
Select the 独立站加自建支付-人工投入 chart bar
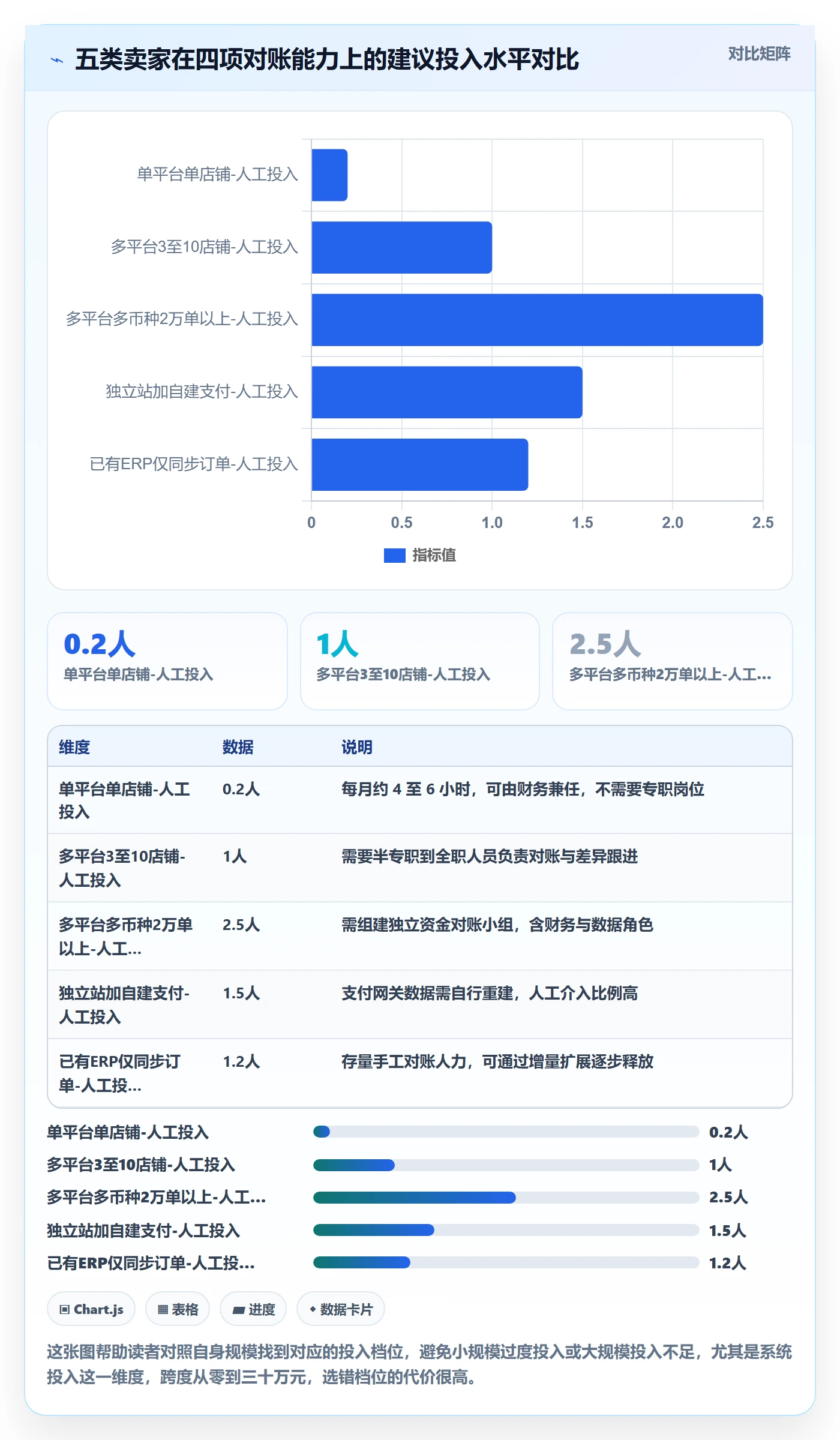point(447,392)
